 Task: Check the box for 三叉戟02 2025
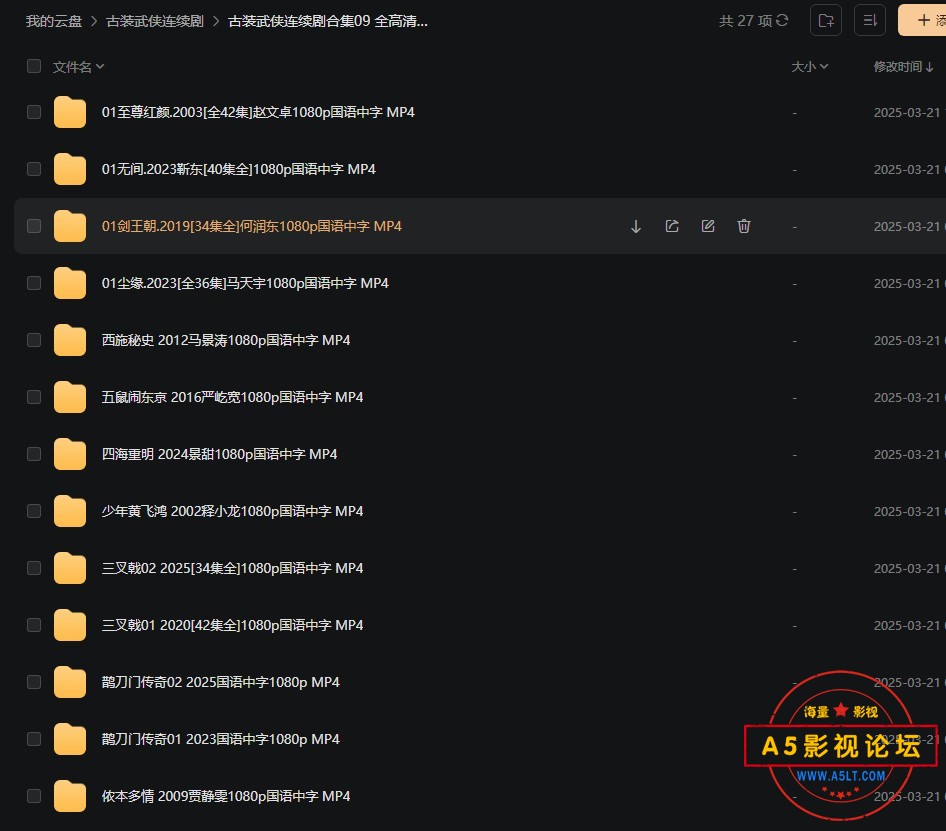[34, 568]
